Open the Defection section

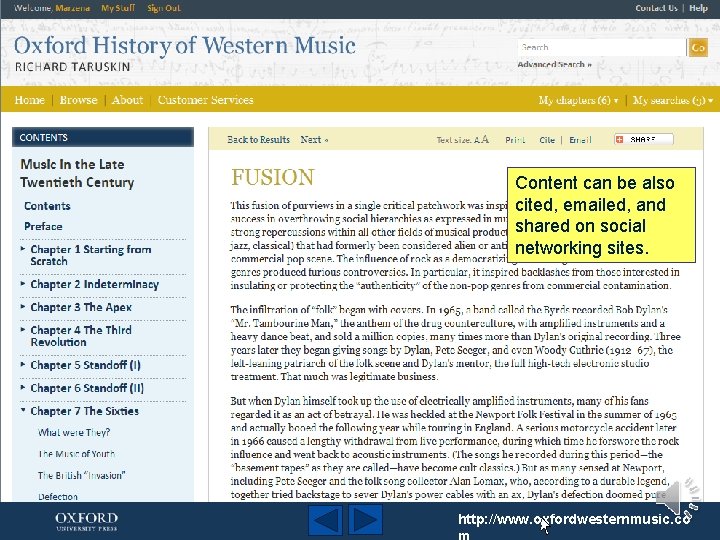(58, 496)
